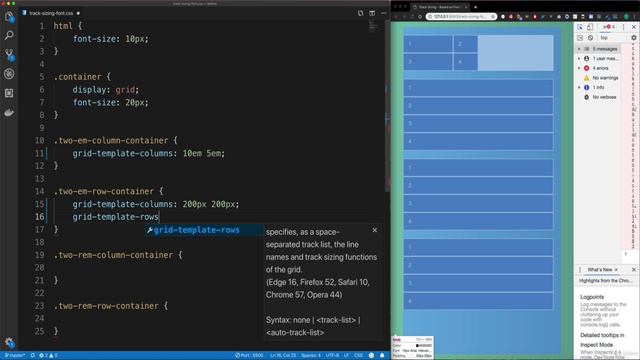Image resolution: width=640 pixels, height=360 pixels.
Task: Click the Port 5500 Live Server status item
Action: tap(249, 356)
